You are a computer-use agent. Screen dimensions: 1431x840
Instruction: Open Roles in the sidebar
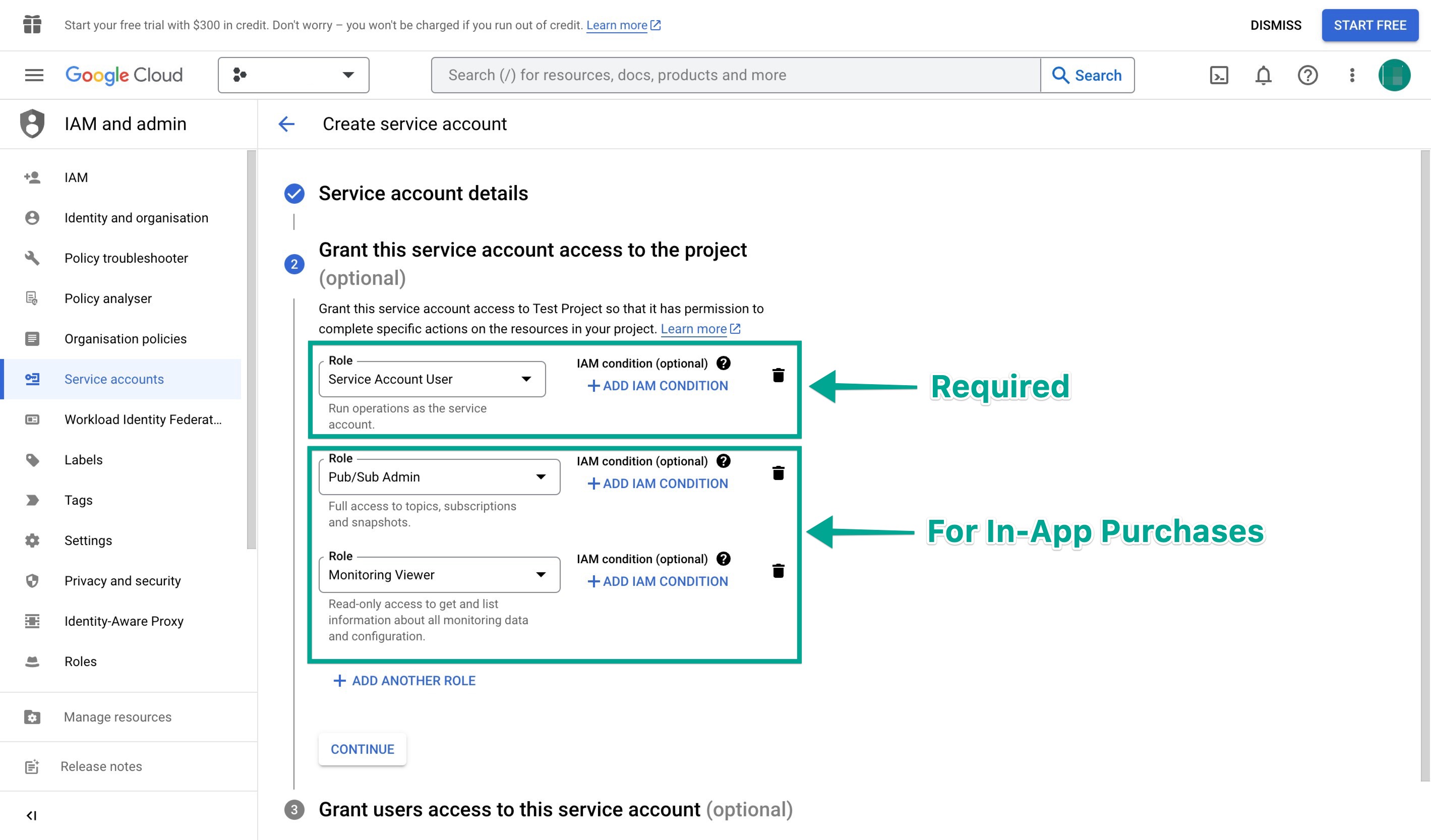point(121,661)
